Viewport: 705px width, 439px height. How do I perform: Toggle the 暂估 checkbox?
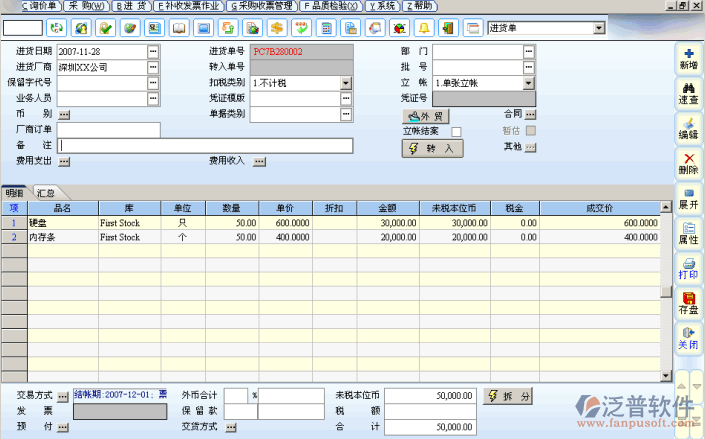(x=531, y=131)
